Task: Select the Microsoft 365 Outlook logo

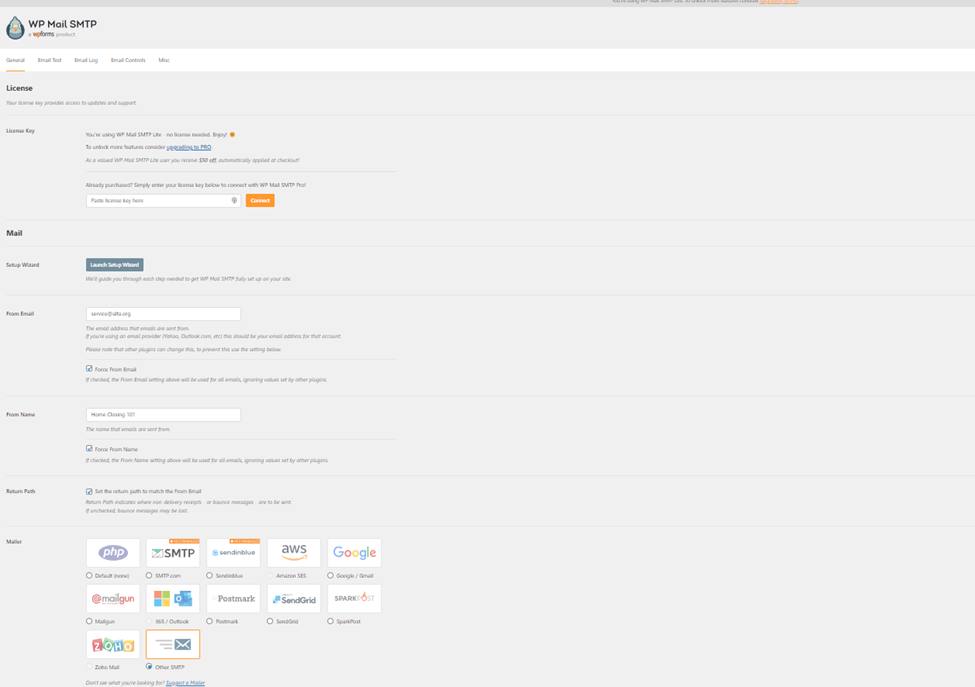Action: (173, 599)
